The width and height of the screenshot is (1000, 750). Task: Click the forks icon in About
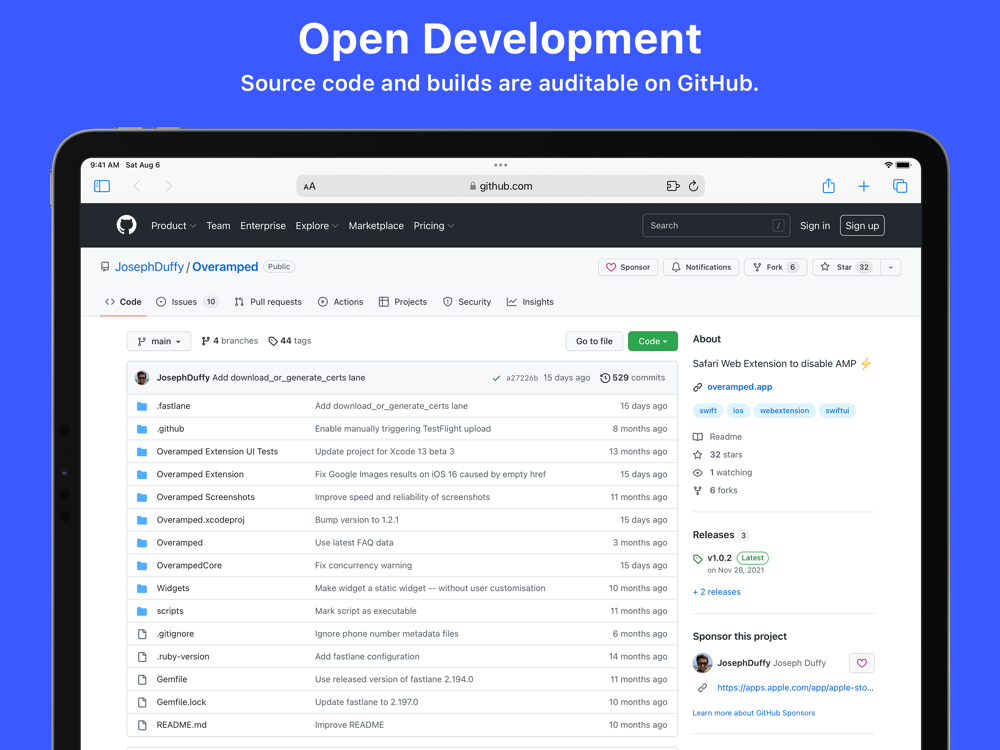[698, 490]
